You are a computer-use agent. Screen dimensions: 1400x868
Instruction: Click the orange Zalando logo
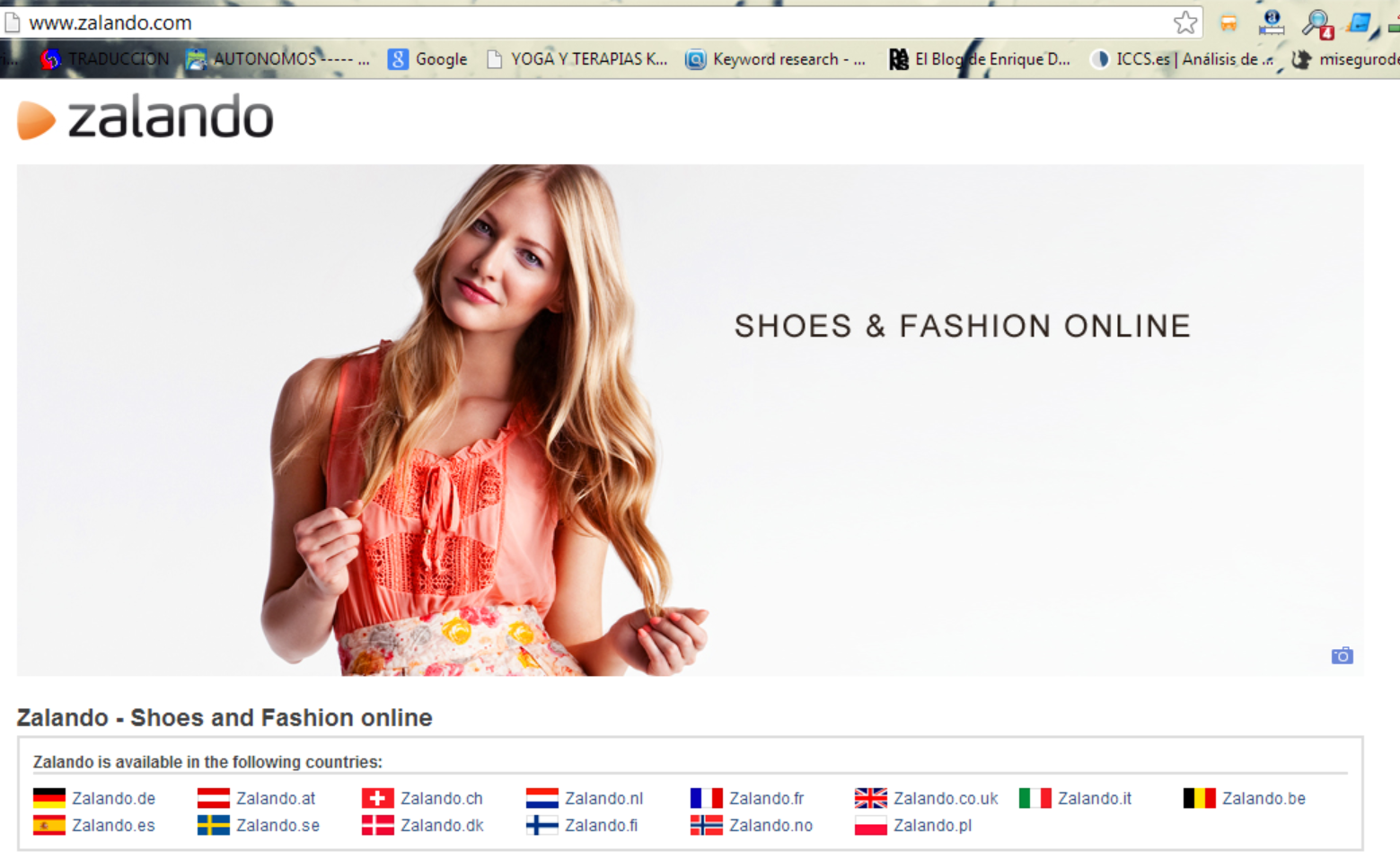click(145, 118)
